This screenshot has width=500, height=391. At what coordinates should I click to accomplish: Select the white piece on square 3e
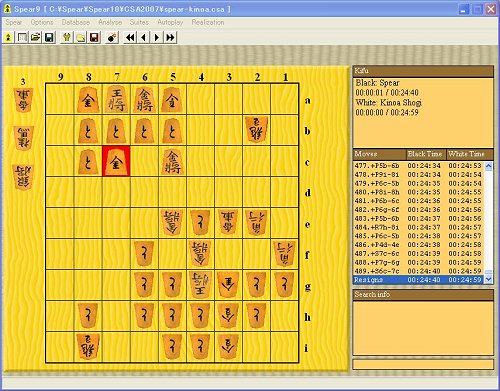pyautogui.click(x=228, y=222)
